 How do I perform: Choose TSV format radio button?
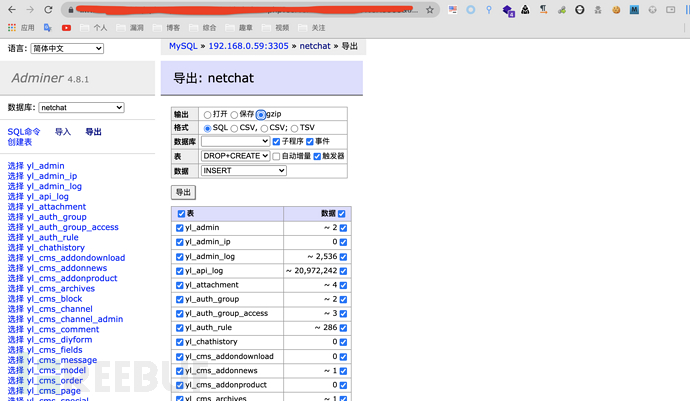coord(294,129)
